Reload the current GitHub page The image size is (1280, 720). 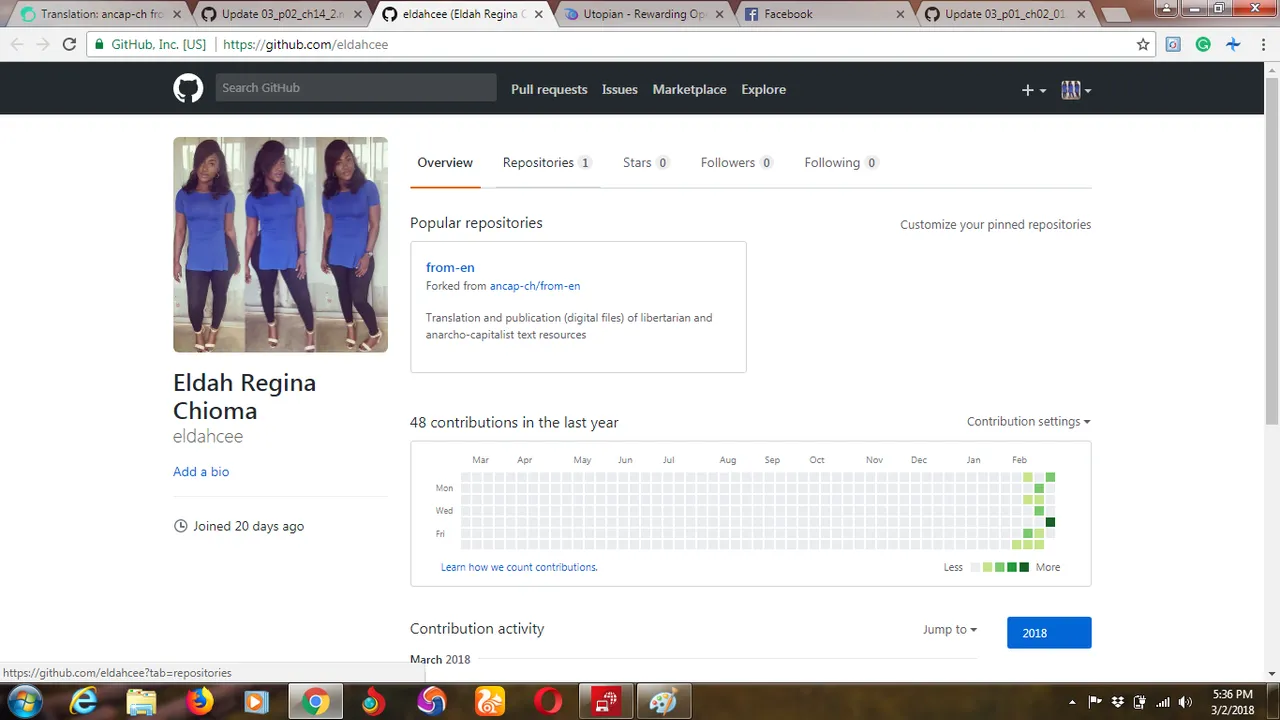[x=69, y=44]
